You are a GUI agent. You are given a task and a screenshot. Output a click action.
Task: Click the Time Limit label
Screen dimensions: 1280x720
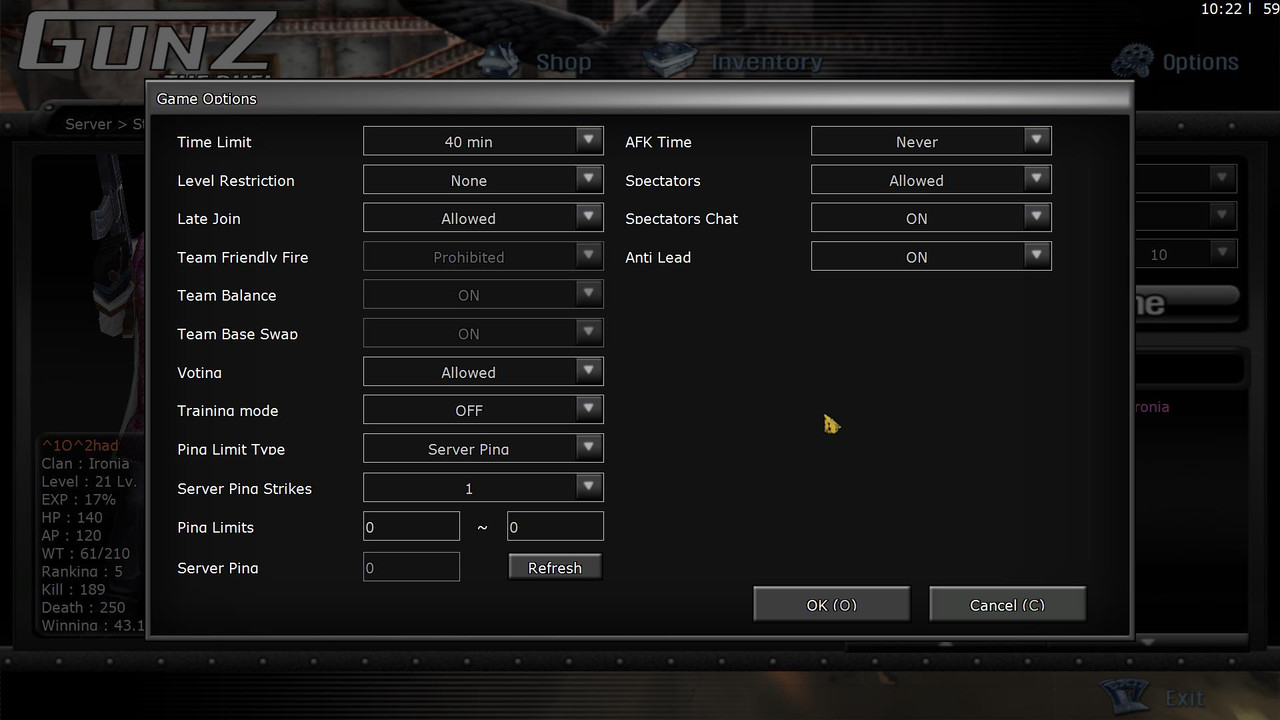click(x=215, y=142)
